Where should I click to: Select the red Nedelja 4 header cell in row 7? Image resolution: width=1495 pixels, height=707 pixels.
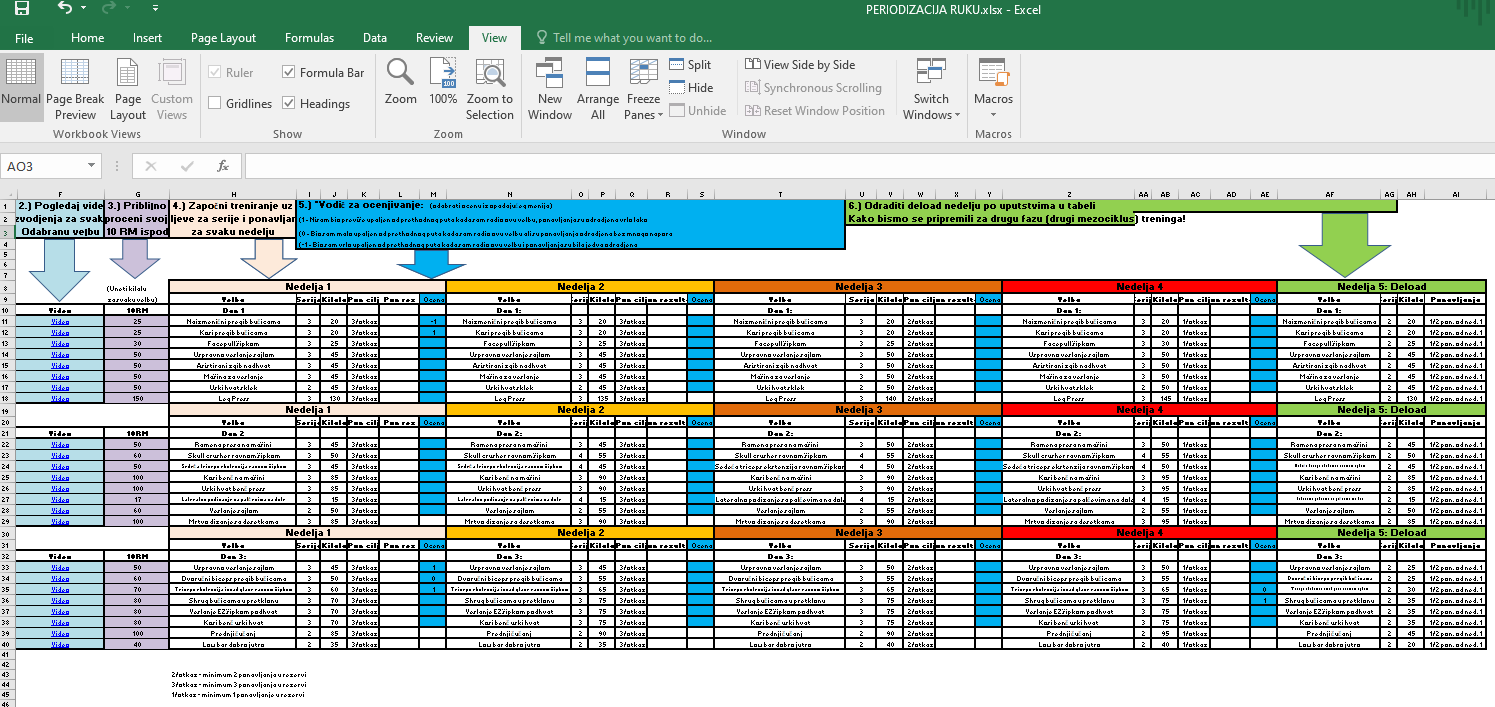1140,286
